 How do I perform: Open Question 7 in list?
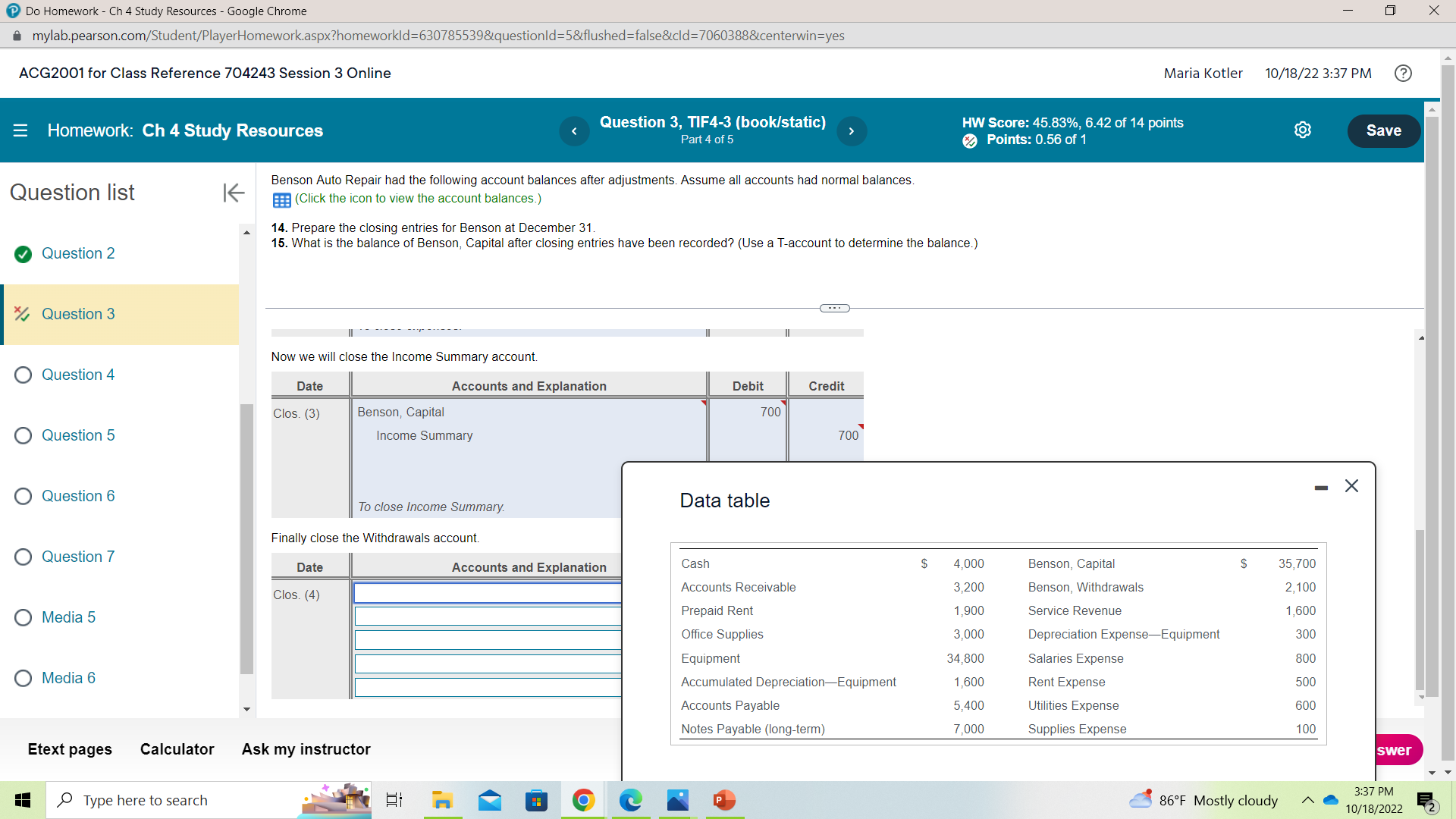coord(78,557)
